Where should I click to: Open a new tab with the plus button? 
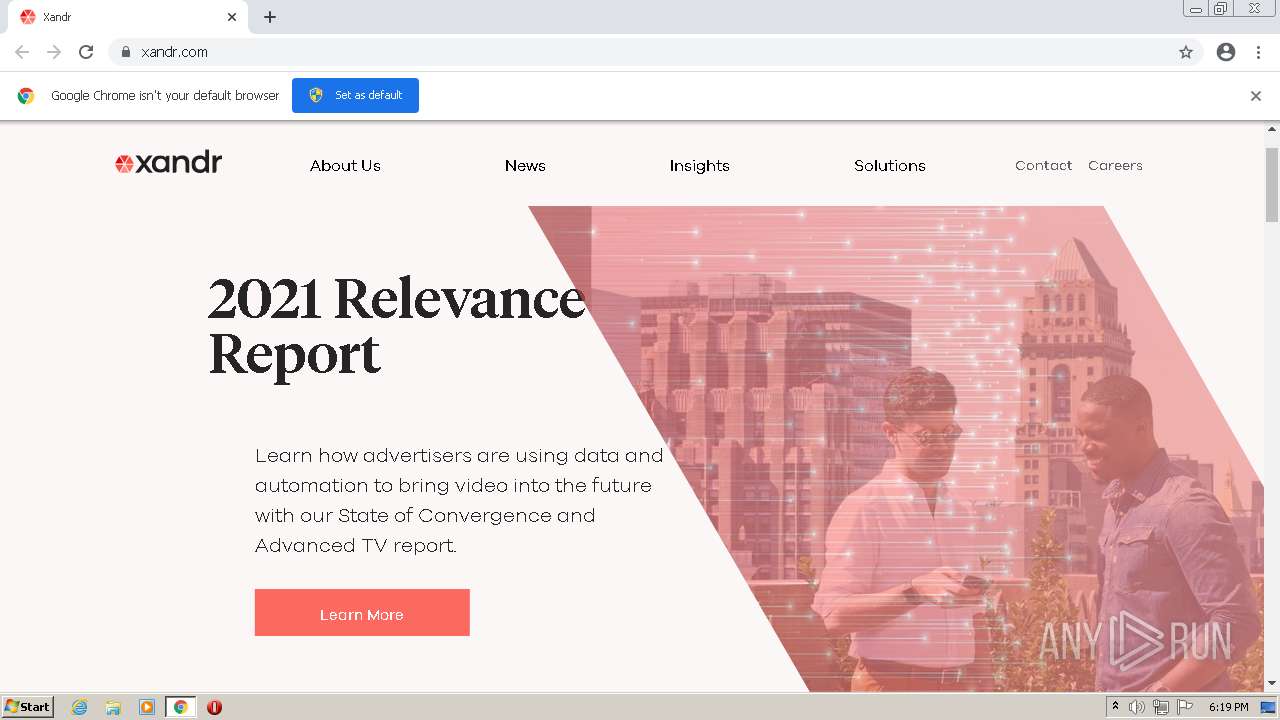point(270,17)
